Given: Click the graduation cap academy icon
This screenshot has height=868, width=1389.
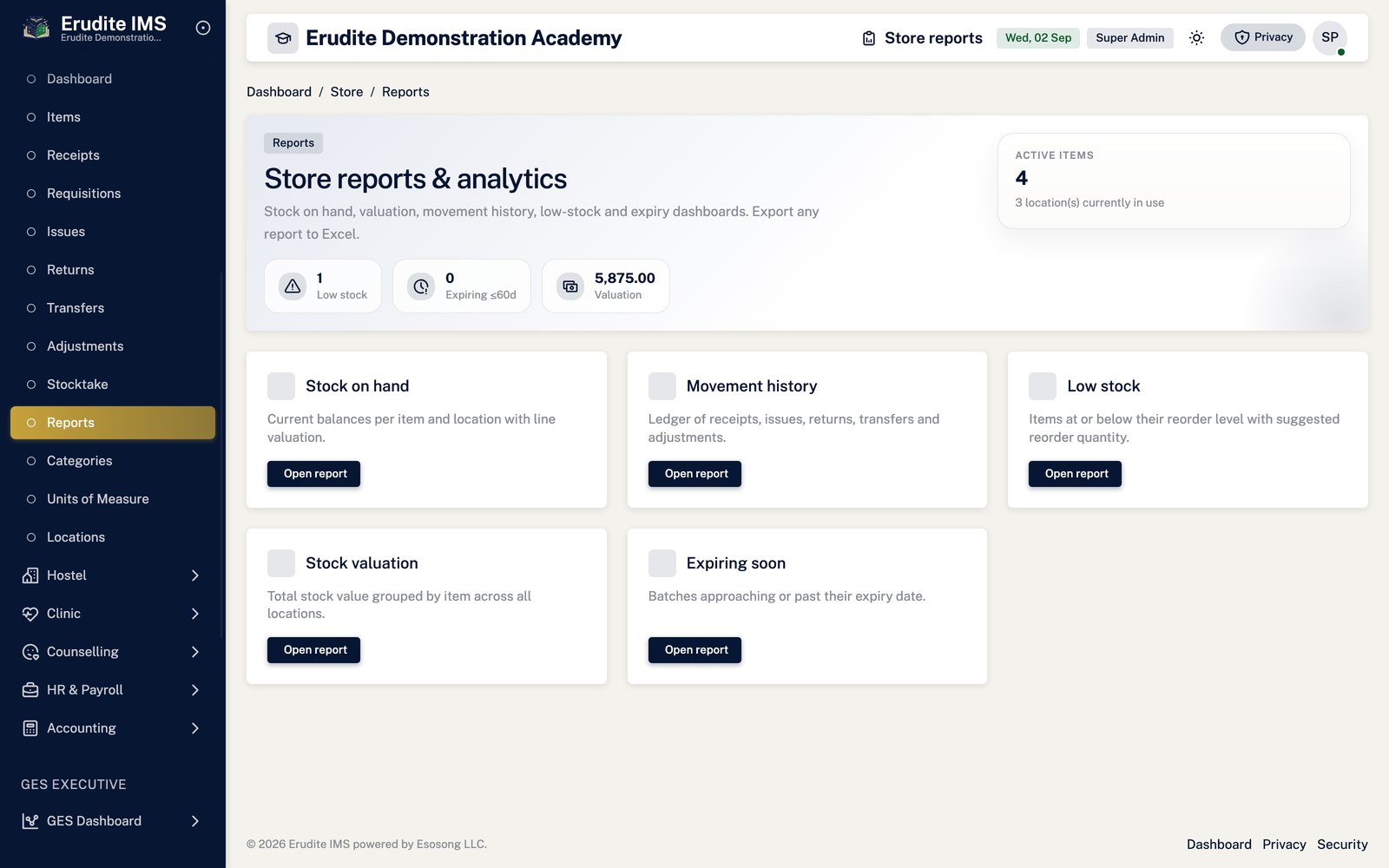Looking at the screenshot, I should pos(283,38).
